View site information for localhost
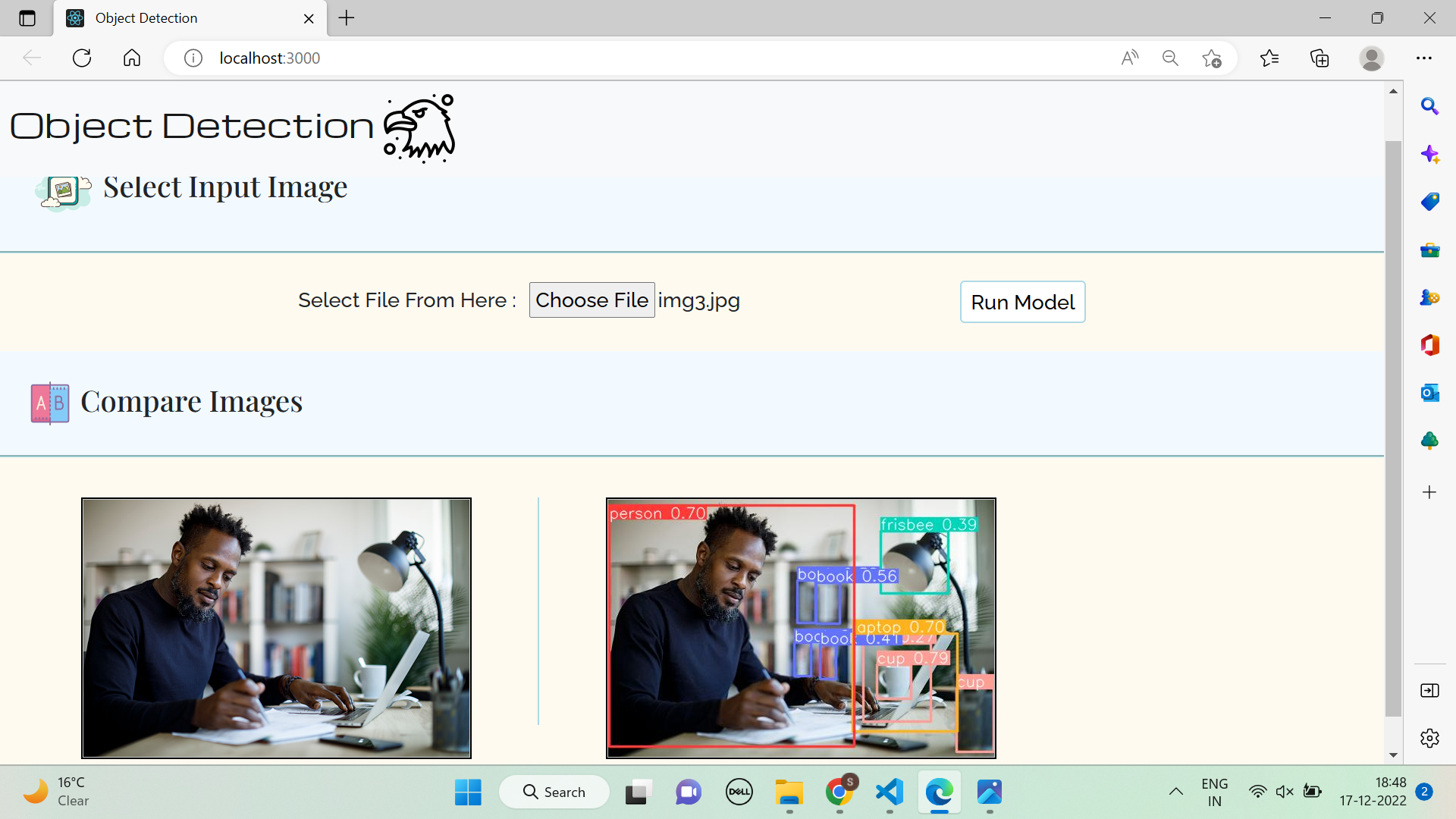Screen dimensions: 1456x819 click(193, 58)
